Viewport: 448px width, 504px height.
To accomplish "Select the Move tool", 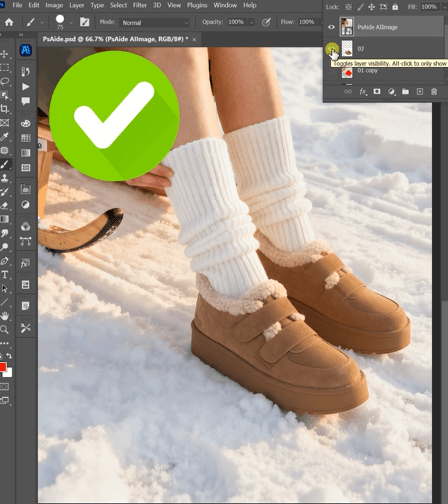I will pyautogui.click(x=4, y=54).
